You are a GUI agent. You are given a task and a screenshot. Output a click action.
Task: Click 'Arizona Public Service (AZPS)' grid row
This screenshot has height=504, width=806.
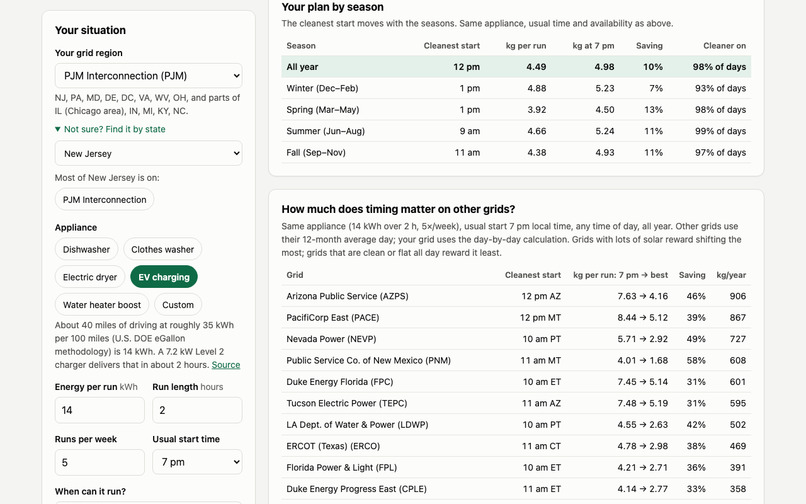tap(516, 296)
